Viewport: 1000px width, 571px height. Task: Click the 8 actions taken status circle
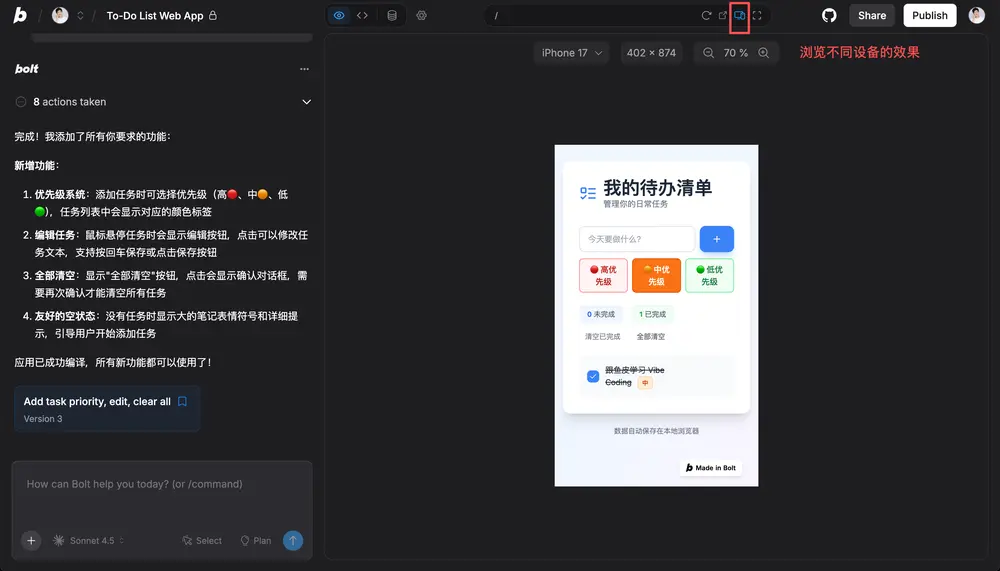tap(20, 101)
